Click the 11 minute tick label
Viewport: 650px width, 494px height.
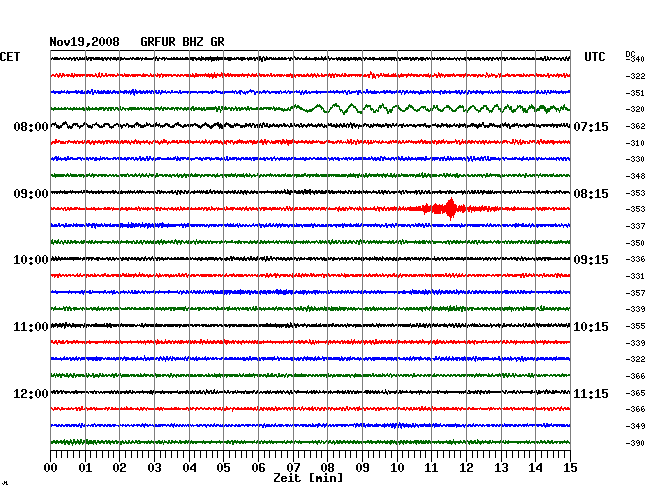click(x=432, y=468)
